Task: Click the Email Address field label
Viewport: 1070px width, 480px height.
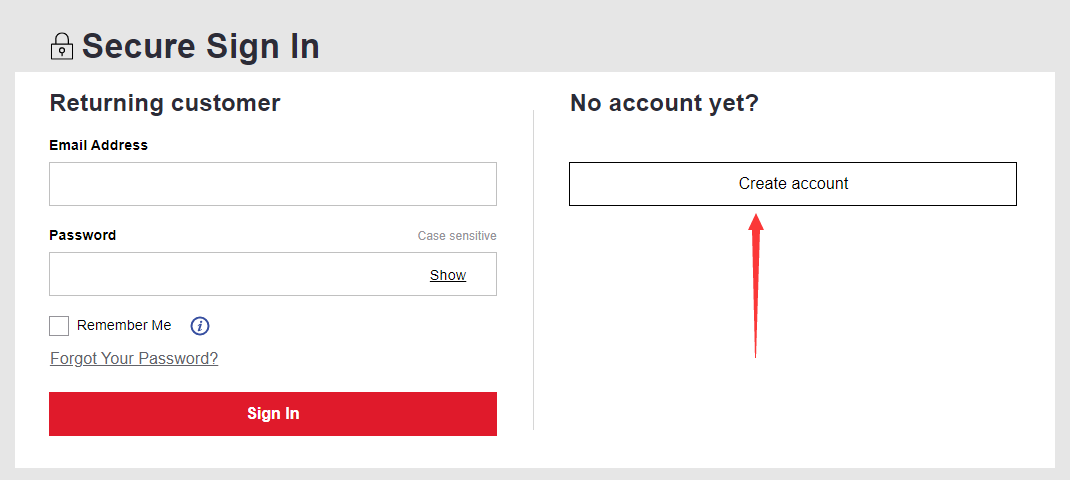Action: 99,145
